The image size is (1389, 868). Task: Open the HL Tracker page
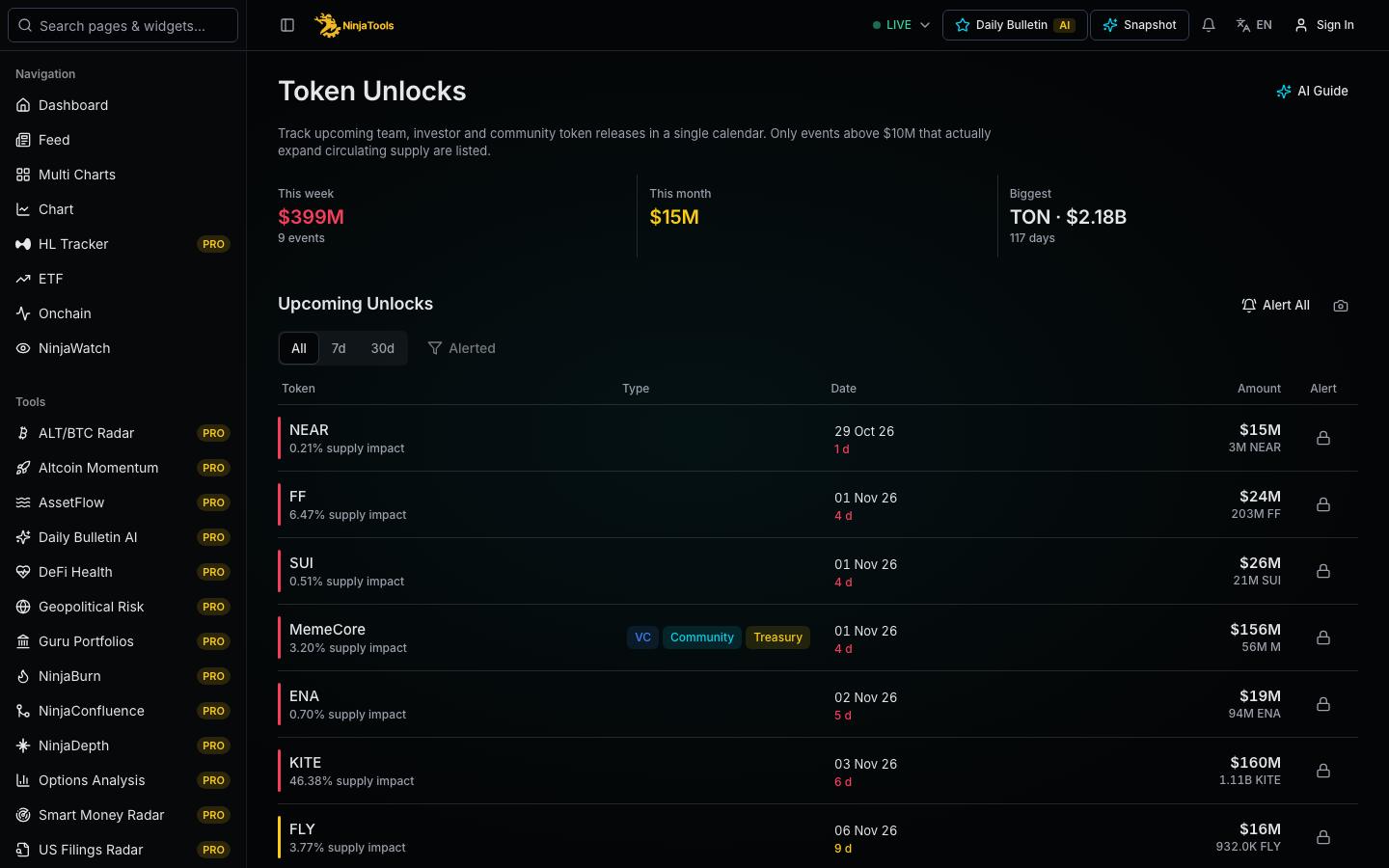click(123, 244)
